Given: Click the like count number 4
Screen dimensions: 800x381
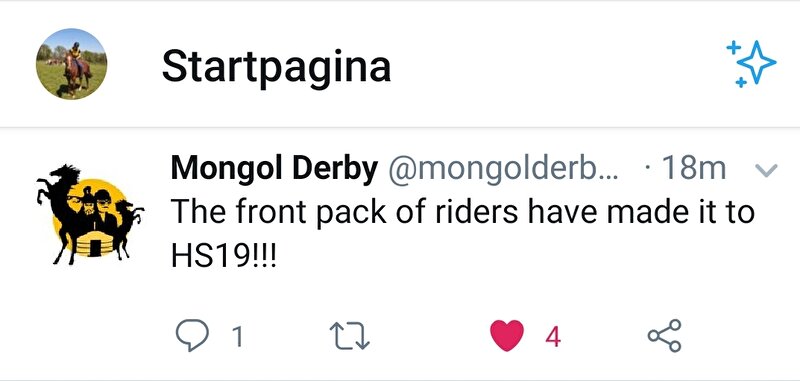Looking at the screenshot, I should pyautogui.click(x=553, y=337).
